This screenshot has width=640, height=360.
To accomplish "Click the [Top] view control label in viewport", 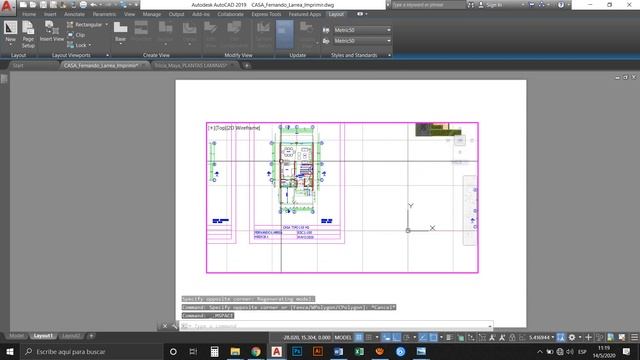I will coord(220,128).
